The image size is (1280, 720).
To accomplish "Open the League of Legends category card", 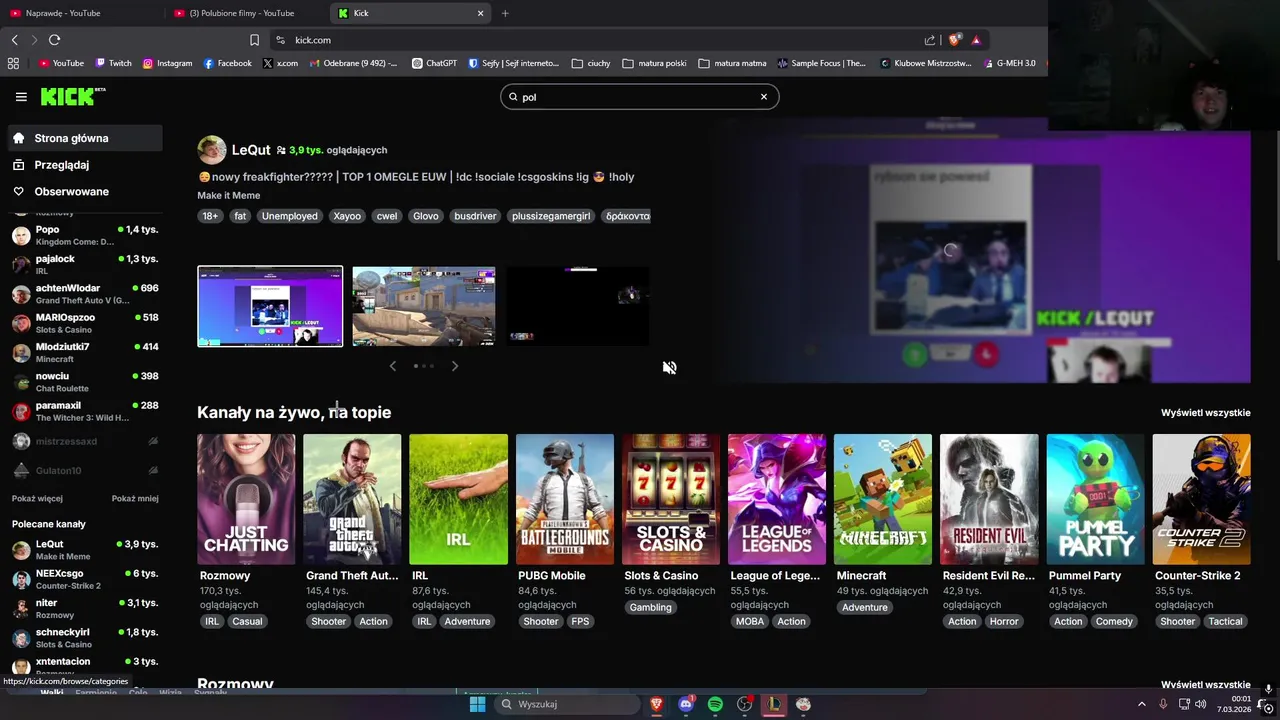I will tap(777, 499).
